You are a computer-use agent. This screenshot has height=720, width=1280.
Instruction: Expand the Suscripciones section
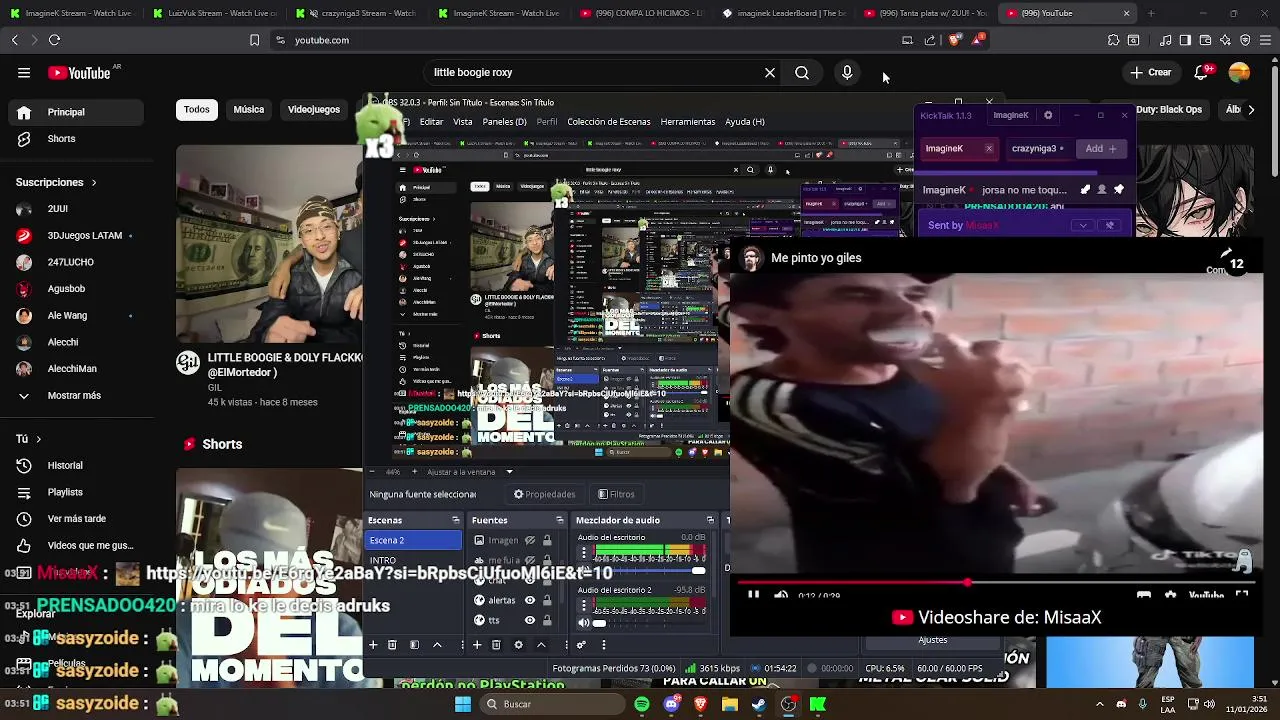(56, 182)
